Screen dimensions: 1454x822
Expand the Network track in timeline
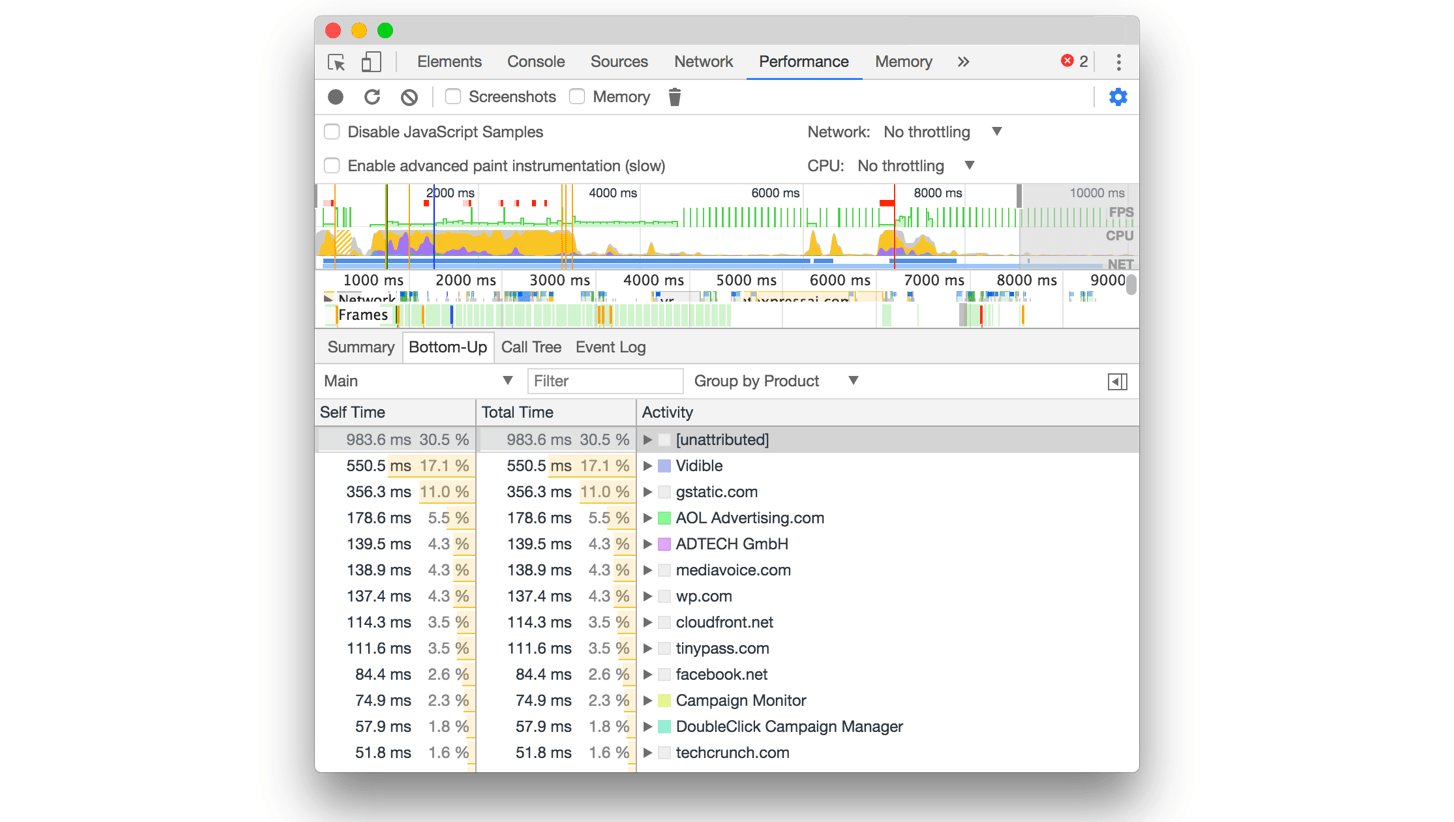click(x=328, y=298)
